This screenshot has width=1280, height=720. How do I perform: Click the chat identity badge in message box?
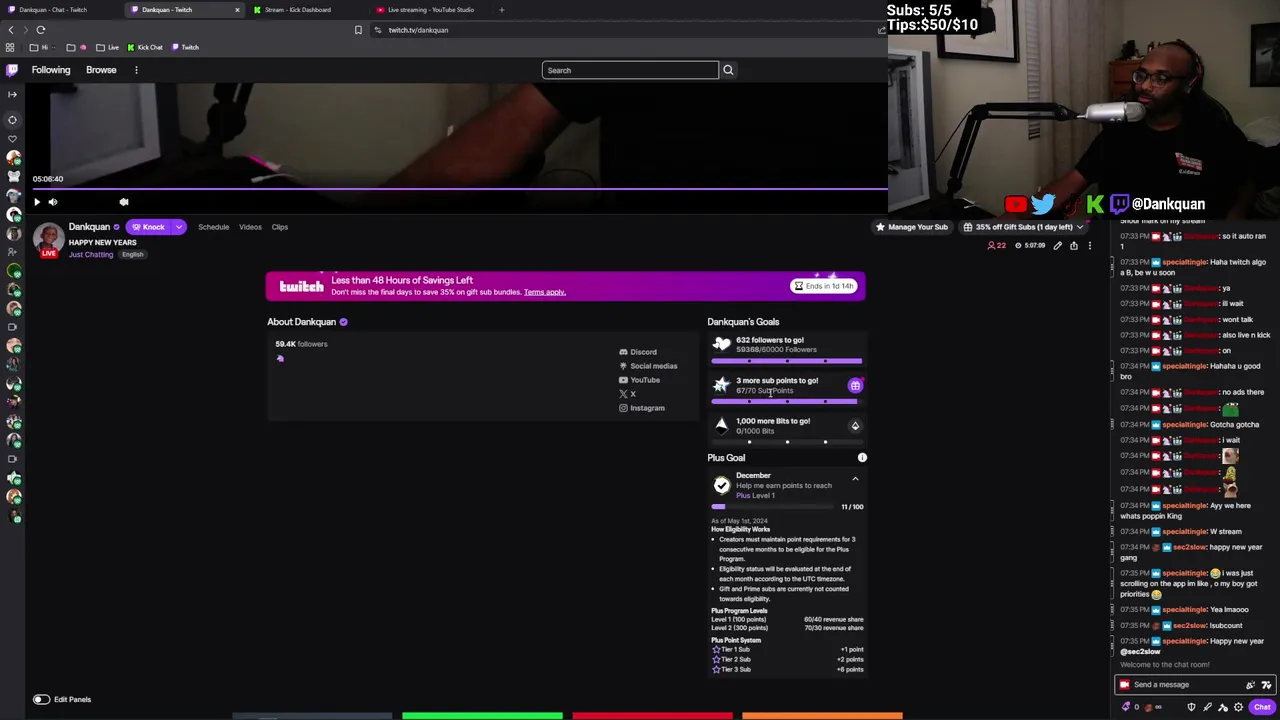coord(1125,685)
